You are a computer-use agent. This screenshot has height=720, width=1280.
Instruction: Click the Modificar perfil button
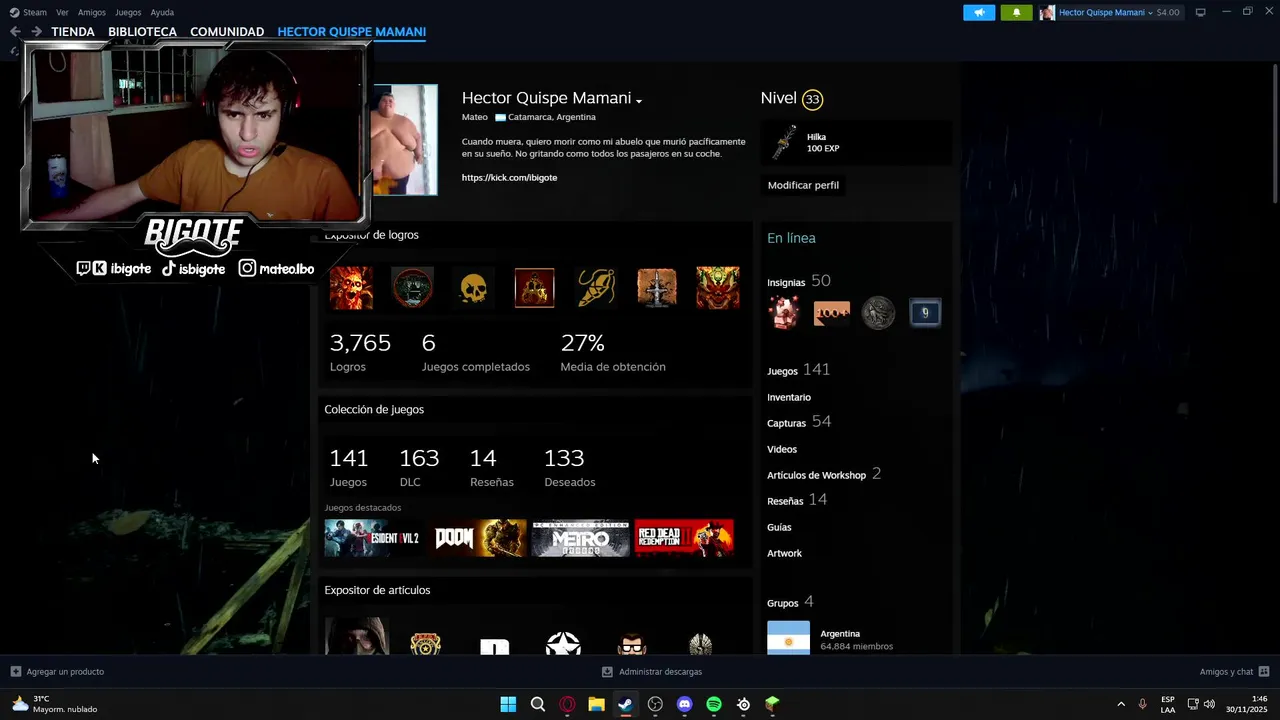803,185
